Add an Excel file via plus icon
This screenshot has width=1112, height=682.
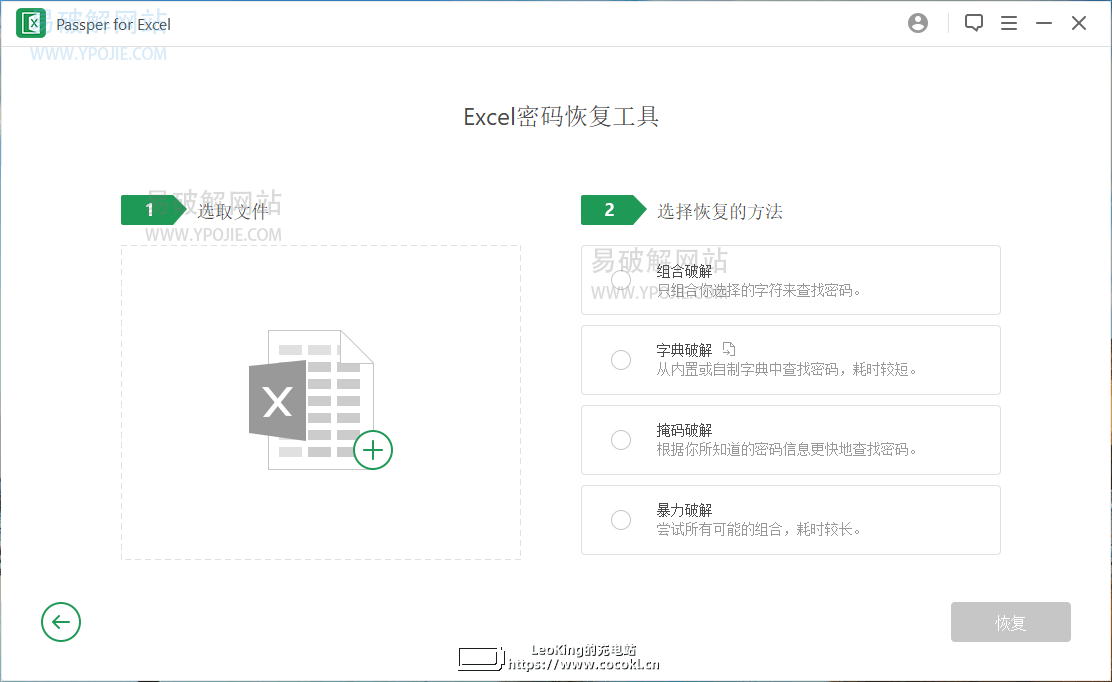(373, 449)
